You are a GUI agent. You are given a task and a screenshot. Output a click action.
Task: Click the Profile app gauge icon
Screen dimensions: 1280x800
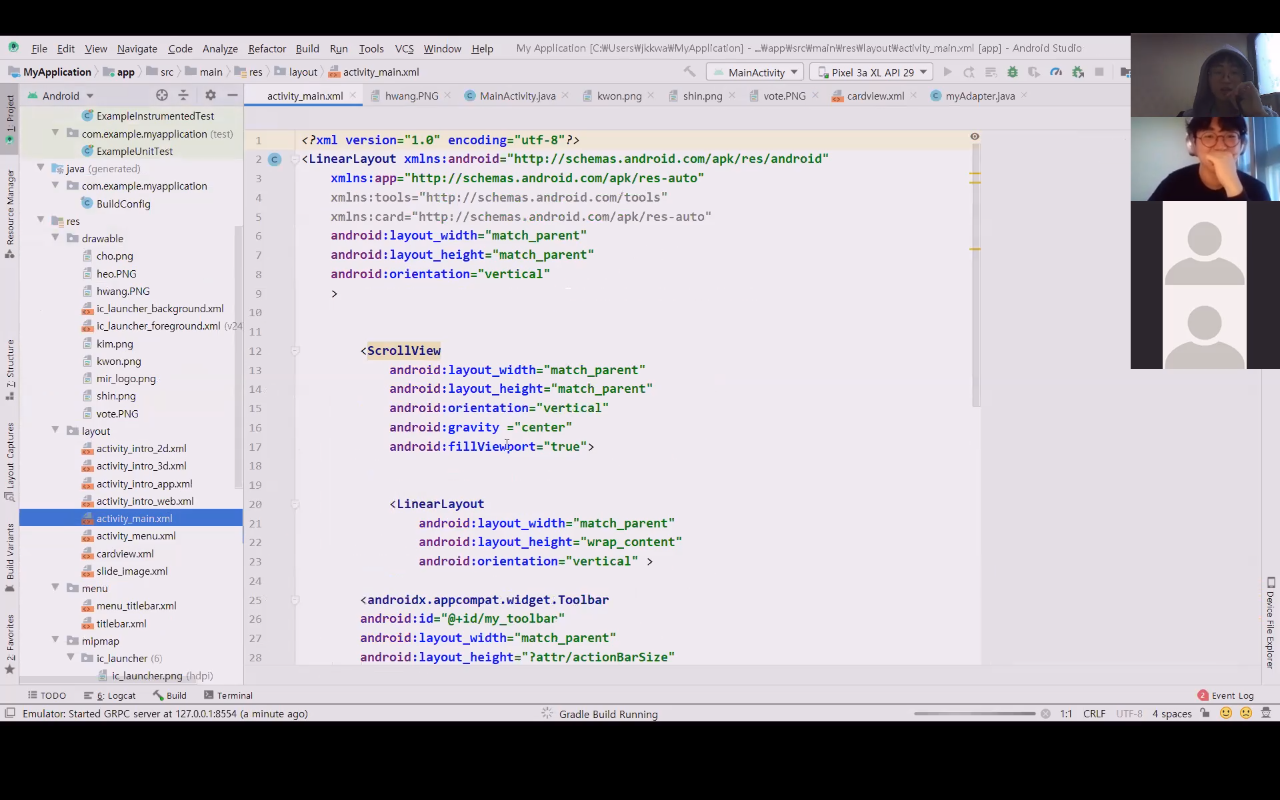[1056, 72]
